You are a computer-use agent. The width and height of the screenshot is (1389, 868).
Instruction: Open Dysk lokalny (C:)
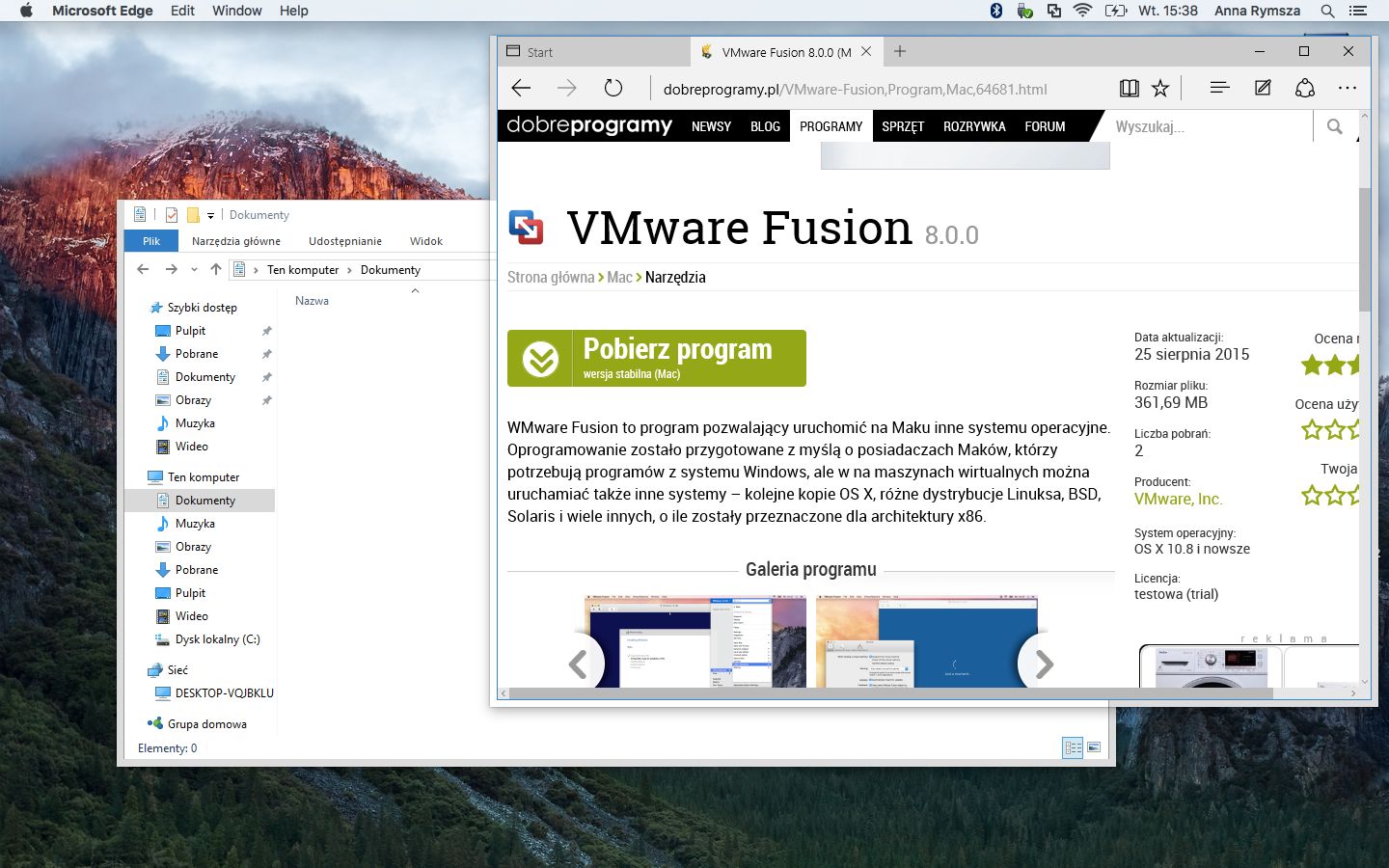click(x=218, y=639)
